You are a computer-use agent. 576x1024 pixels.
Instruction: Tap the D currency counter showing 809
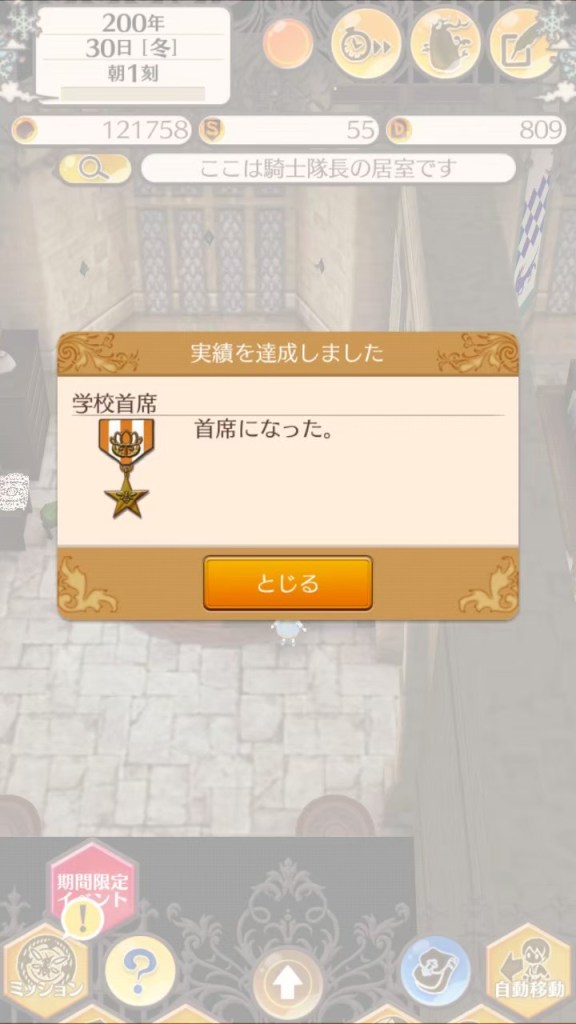pyautogui.click(x=475, y=131)
